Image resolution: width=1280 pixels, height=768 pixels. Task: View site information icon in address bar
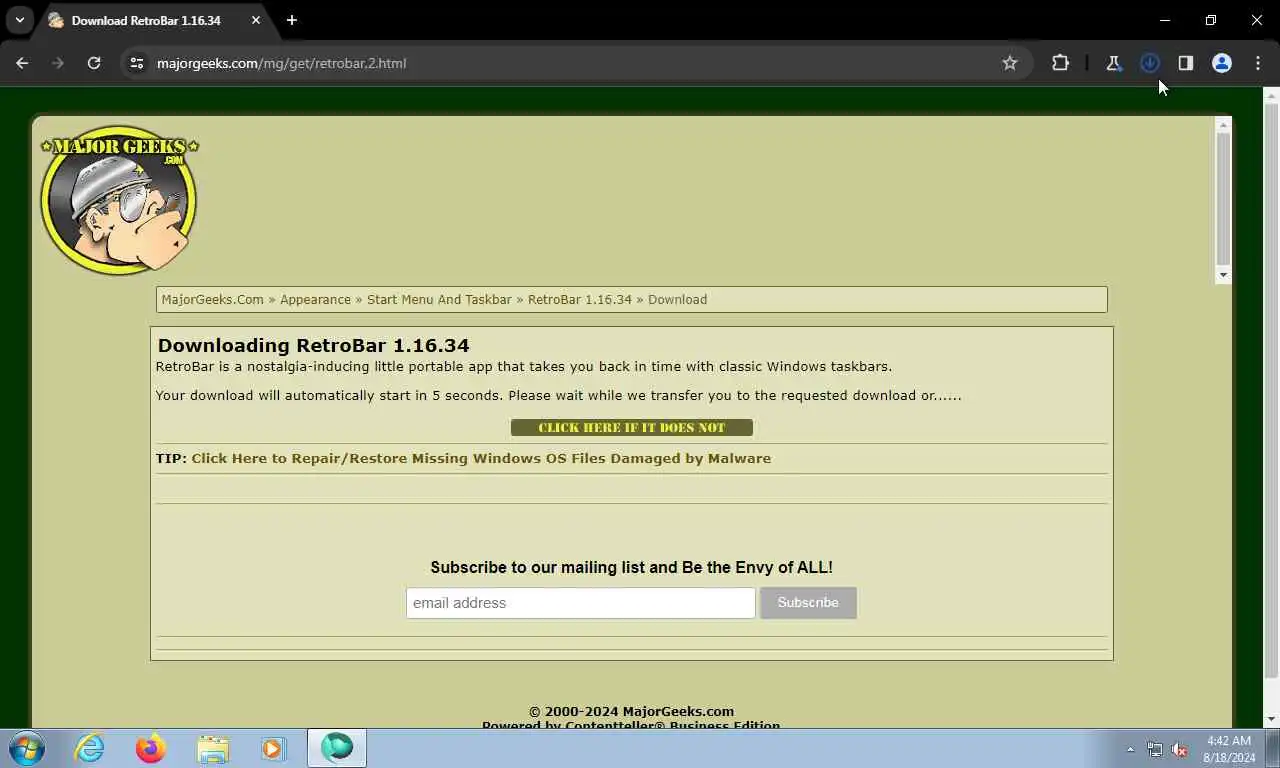pos(137,63)
